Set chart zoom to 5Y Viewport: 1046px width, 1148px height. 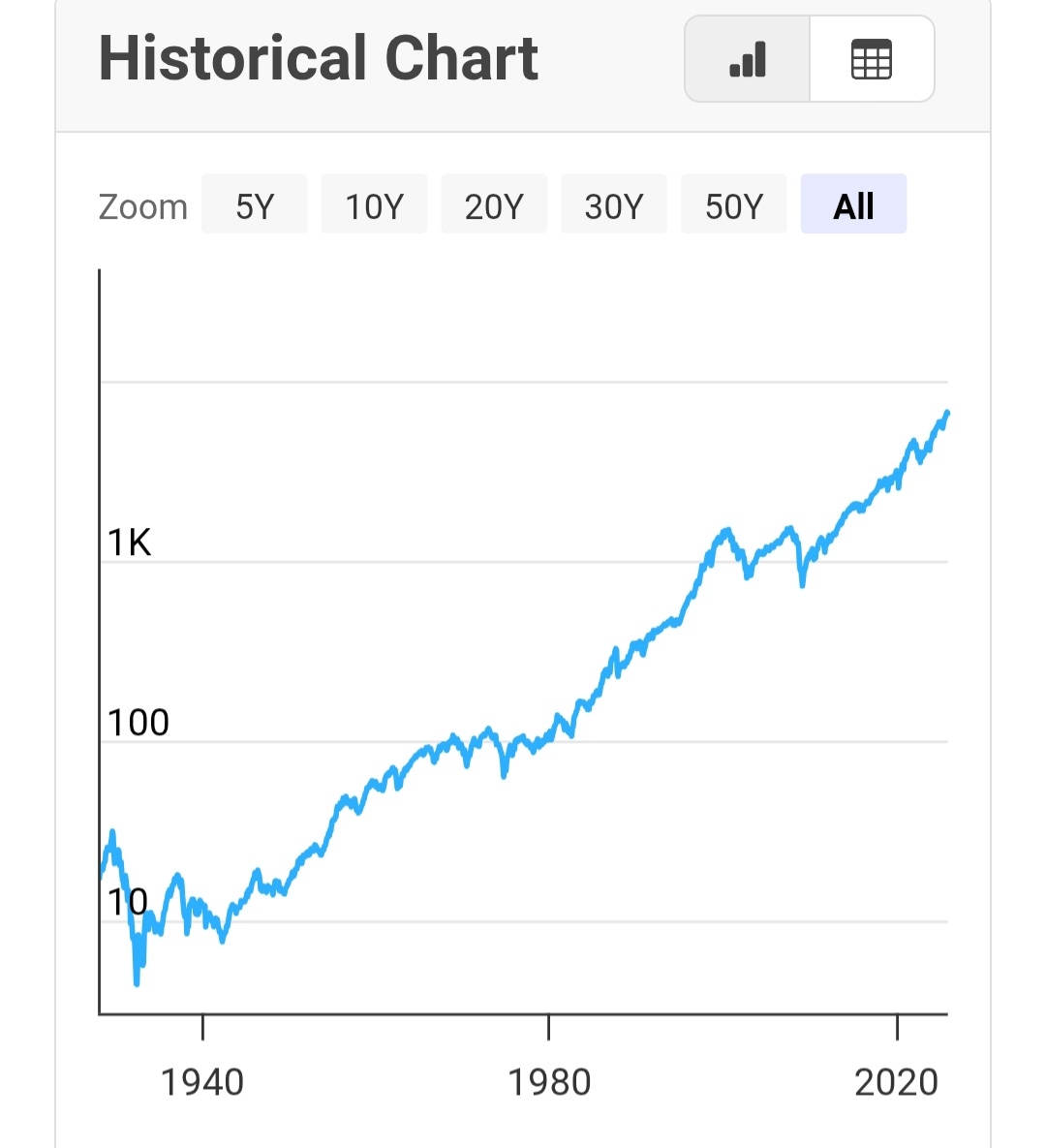tap(255, 205)
